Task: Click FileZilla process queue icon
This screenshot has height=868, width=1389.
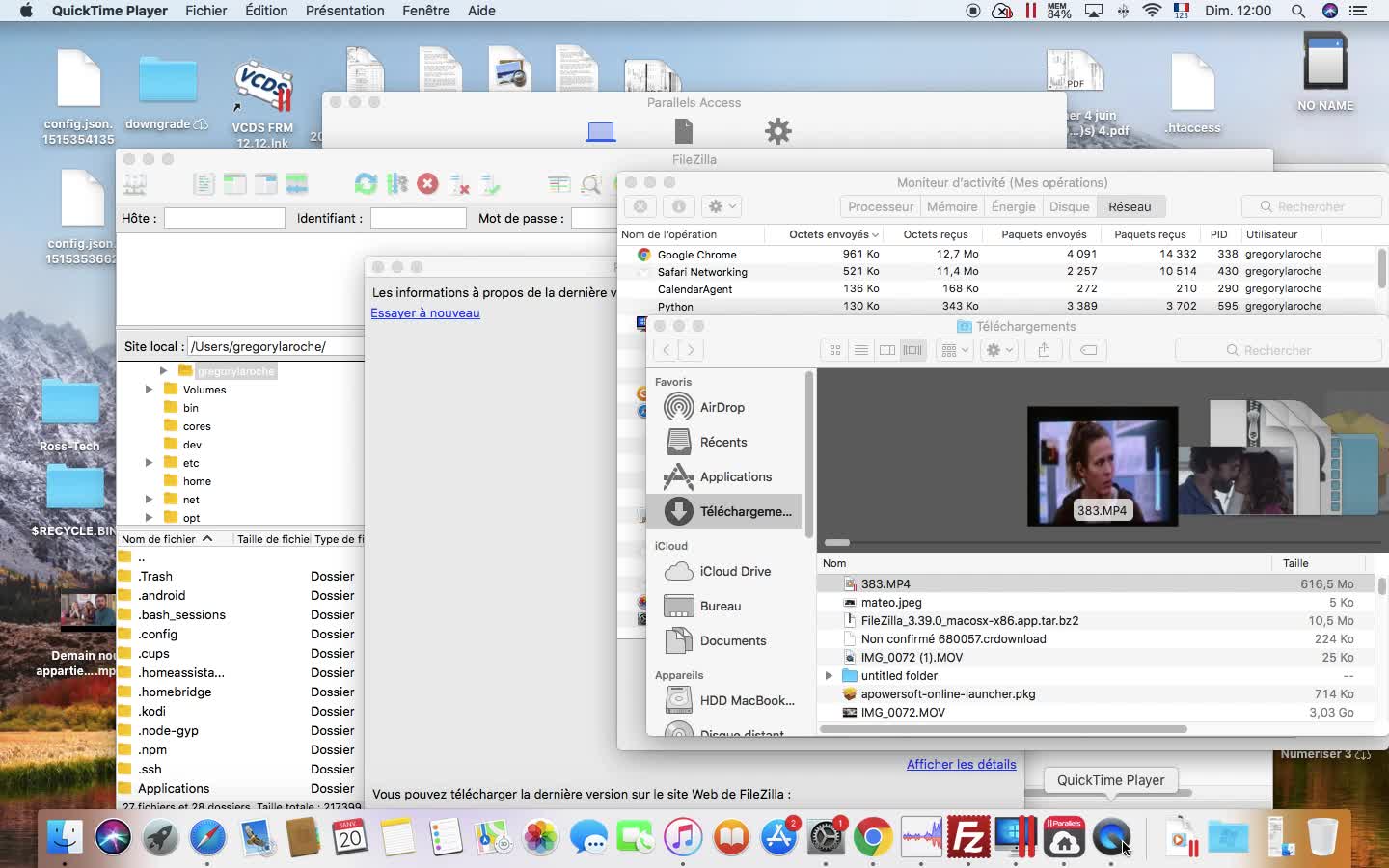Action: coord(396,183)
